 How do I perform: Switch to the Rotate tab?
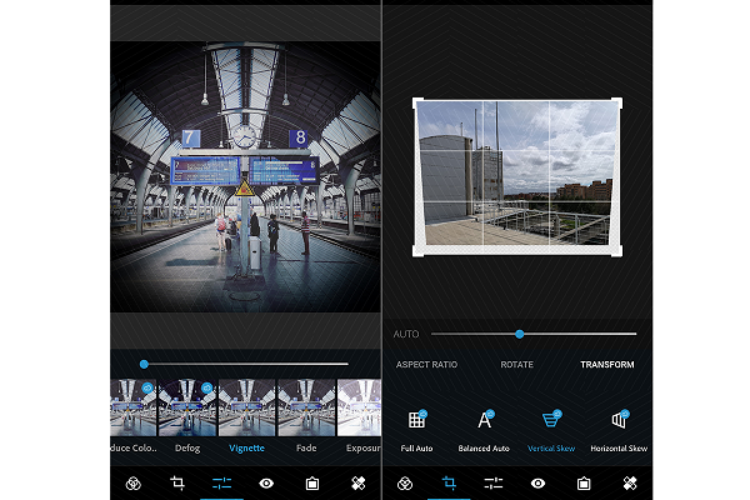517,365
